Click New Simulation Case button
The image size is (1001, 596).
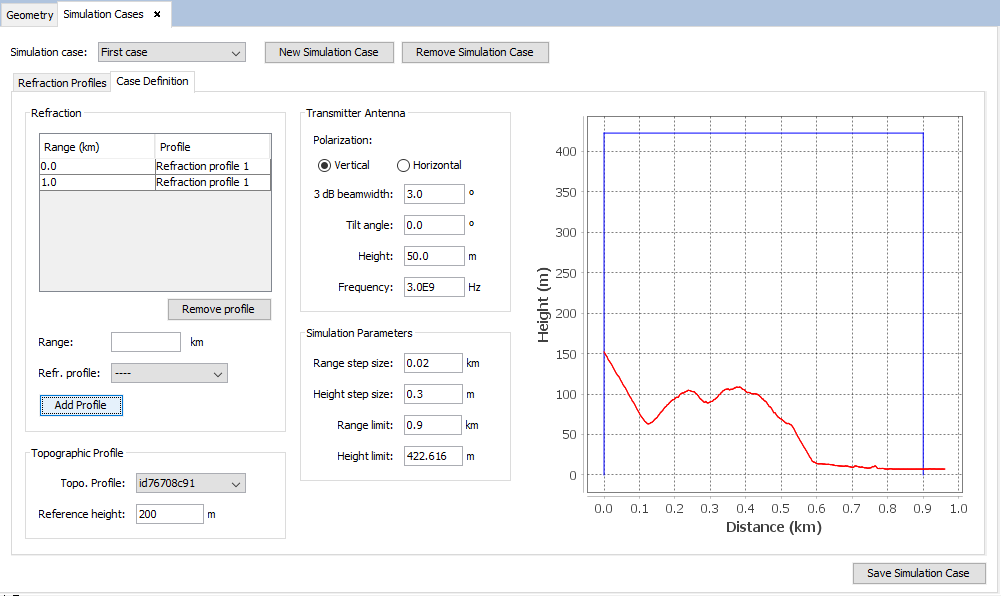click(329, 52)
